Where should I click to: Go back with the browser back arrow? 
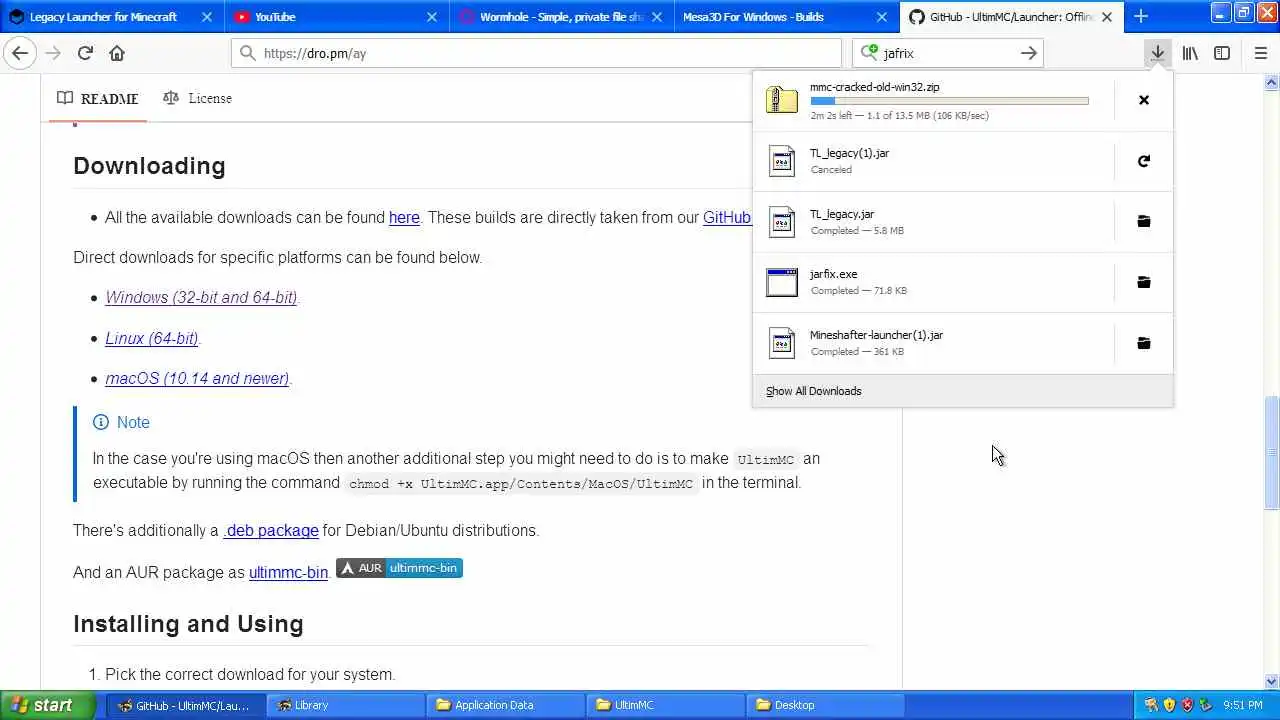[20, 53]
